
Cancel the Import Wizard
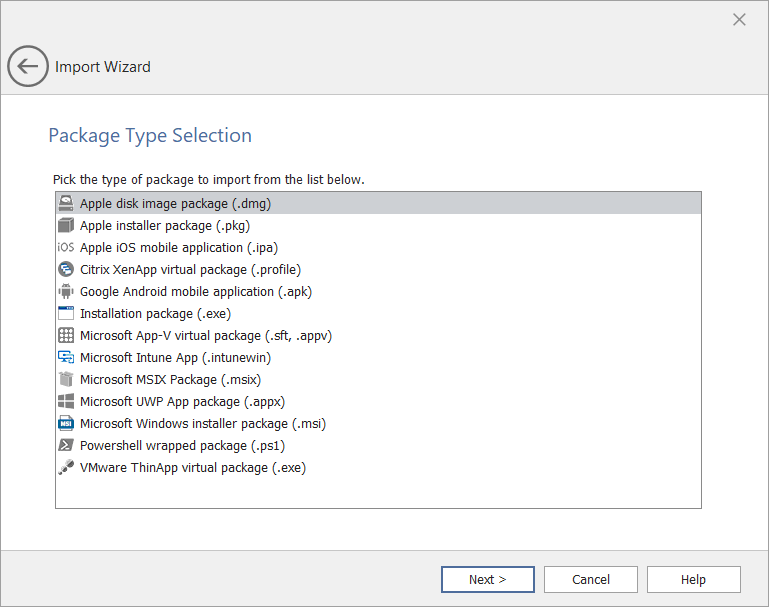pyautogui.click(x=591, y=579)
